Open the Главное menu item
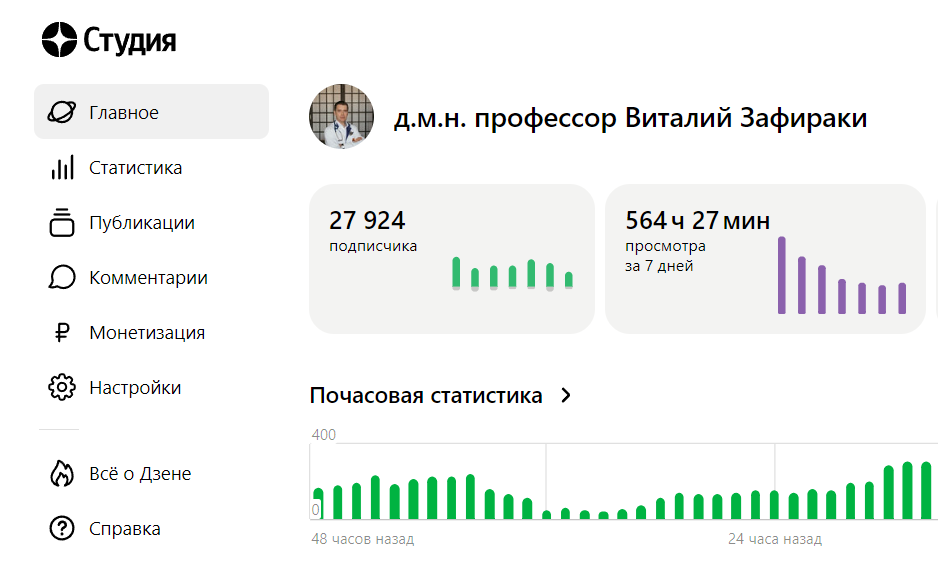This screenshot has height=569, width=938. point(151,112)
